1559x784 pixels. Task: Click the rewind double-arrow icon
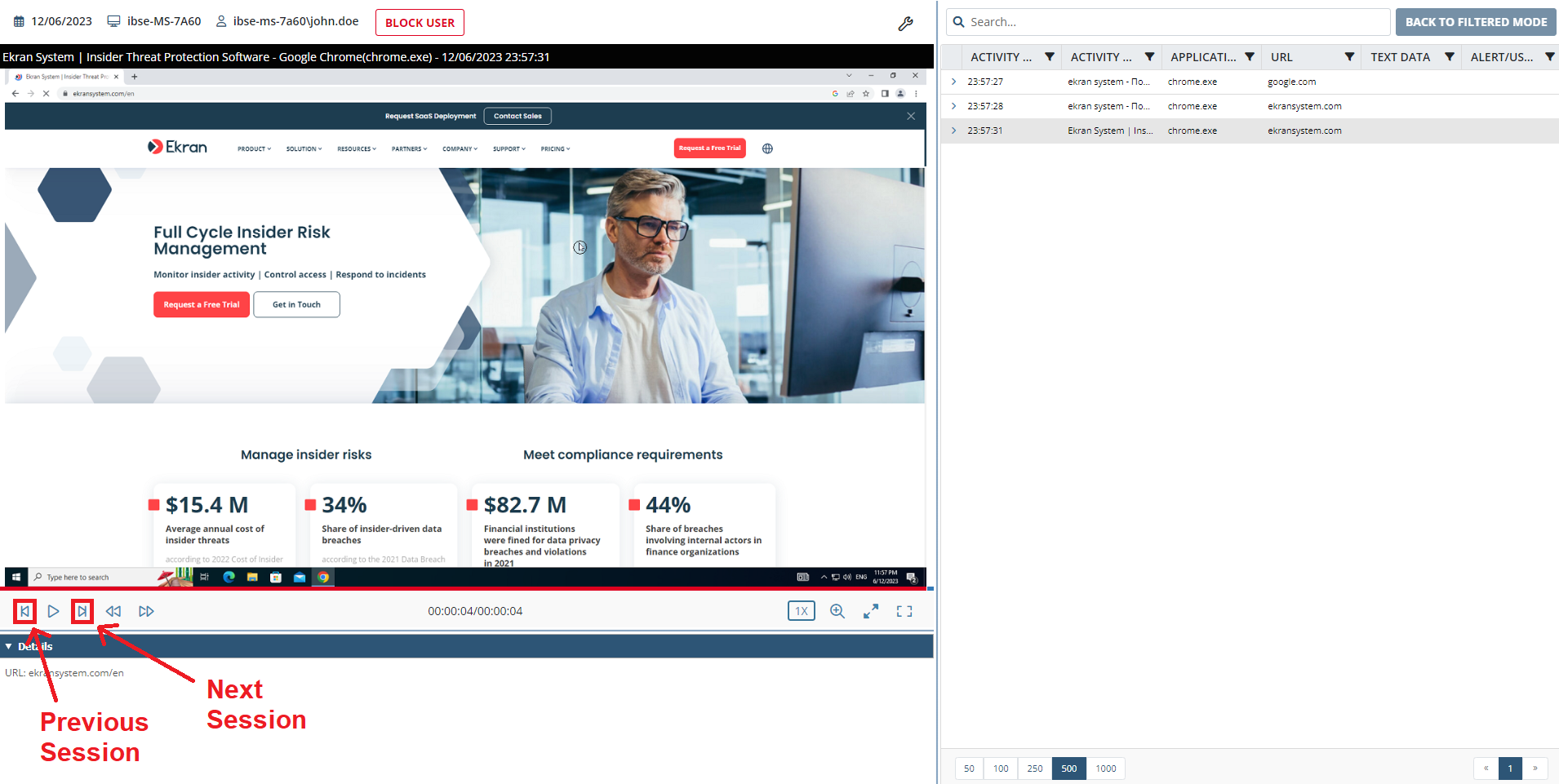point(113,611)
